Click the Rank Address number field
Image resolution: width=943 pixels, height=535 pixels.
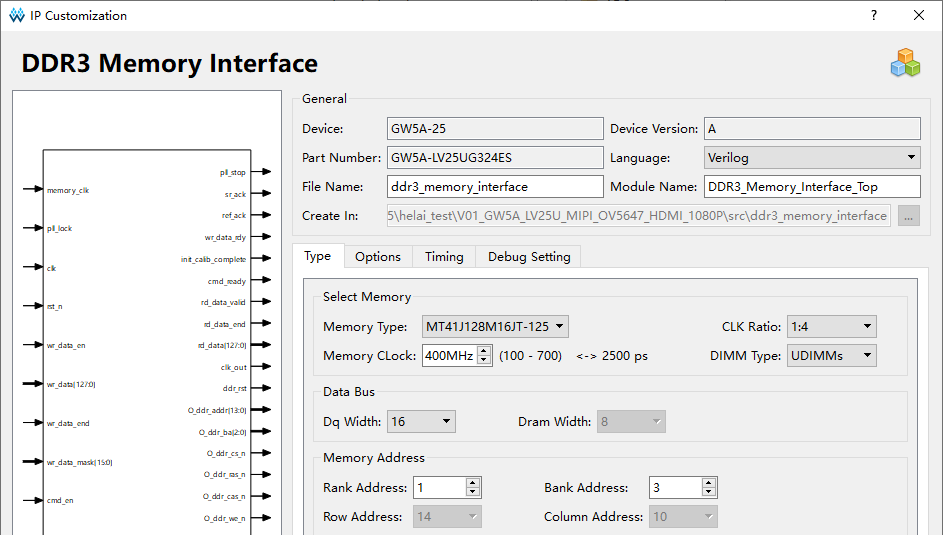[x=440, y=488]
